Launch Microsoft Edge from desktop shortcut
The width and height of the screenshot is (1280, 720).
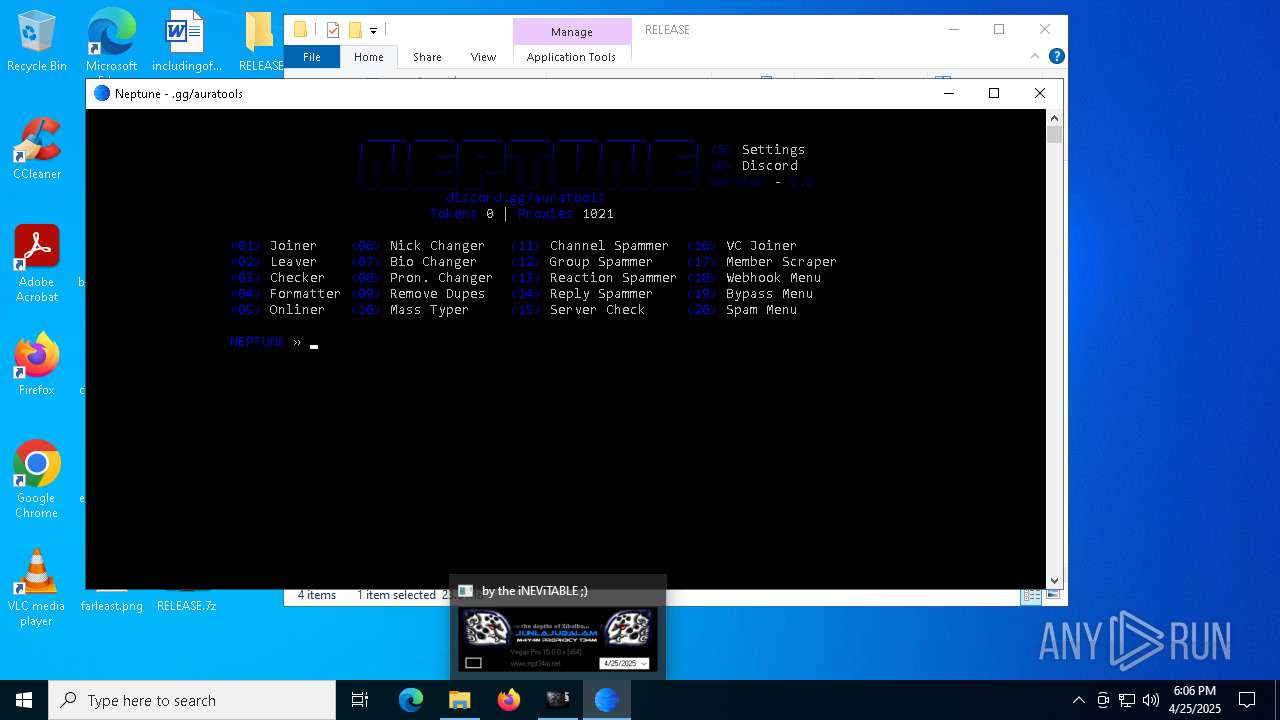pyautogui.click(x=111, y=40)
